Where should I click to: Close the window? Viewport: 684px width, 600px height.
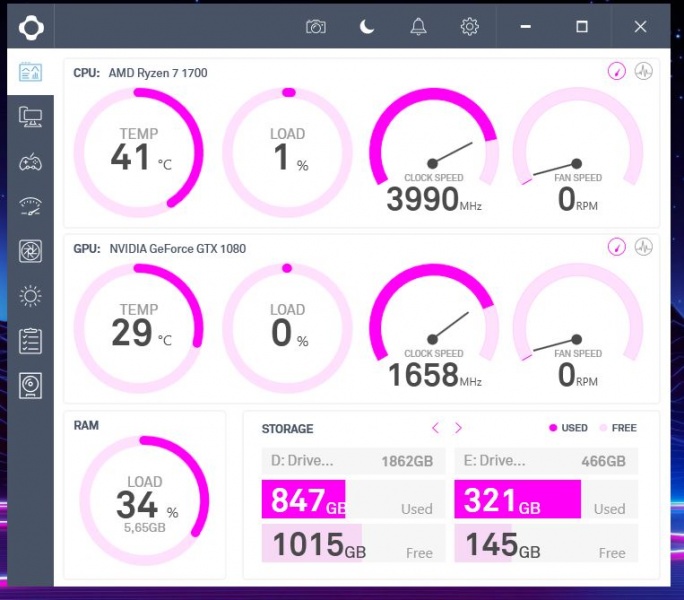pos(640,27)
